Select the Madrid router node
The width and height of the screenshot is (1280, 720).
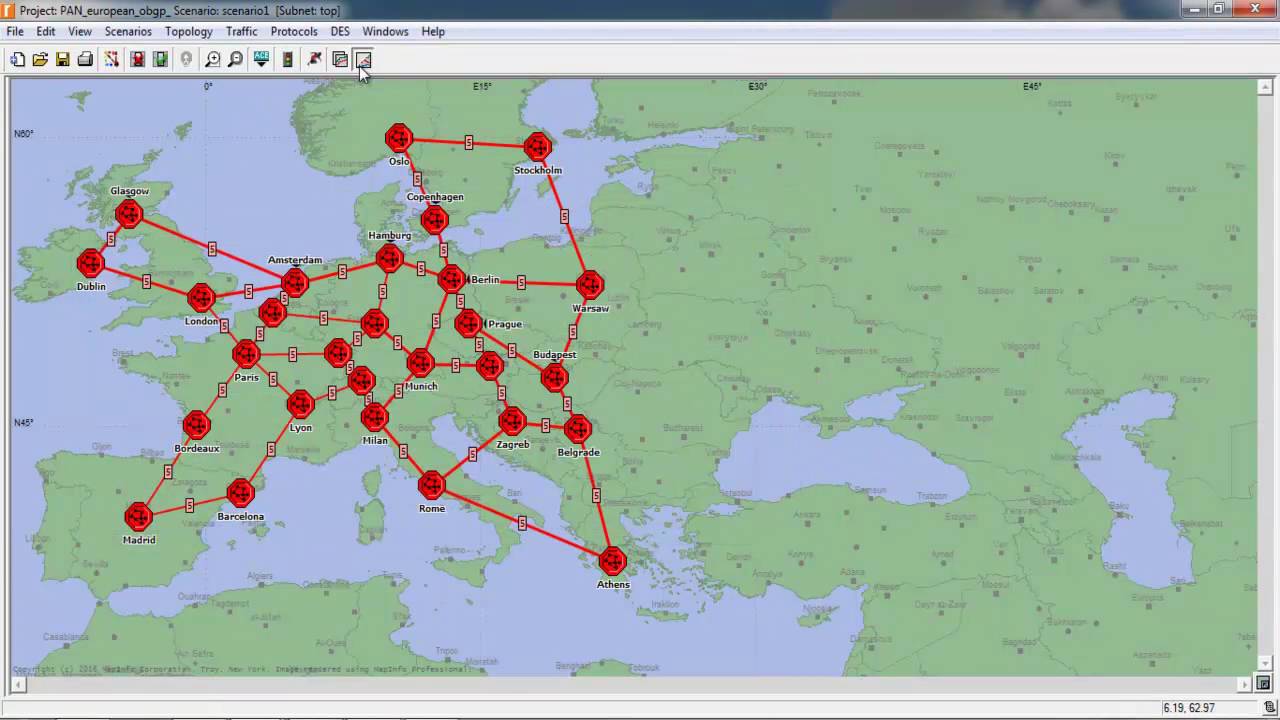[x=138, y=517]
